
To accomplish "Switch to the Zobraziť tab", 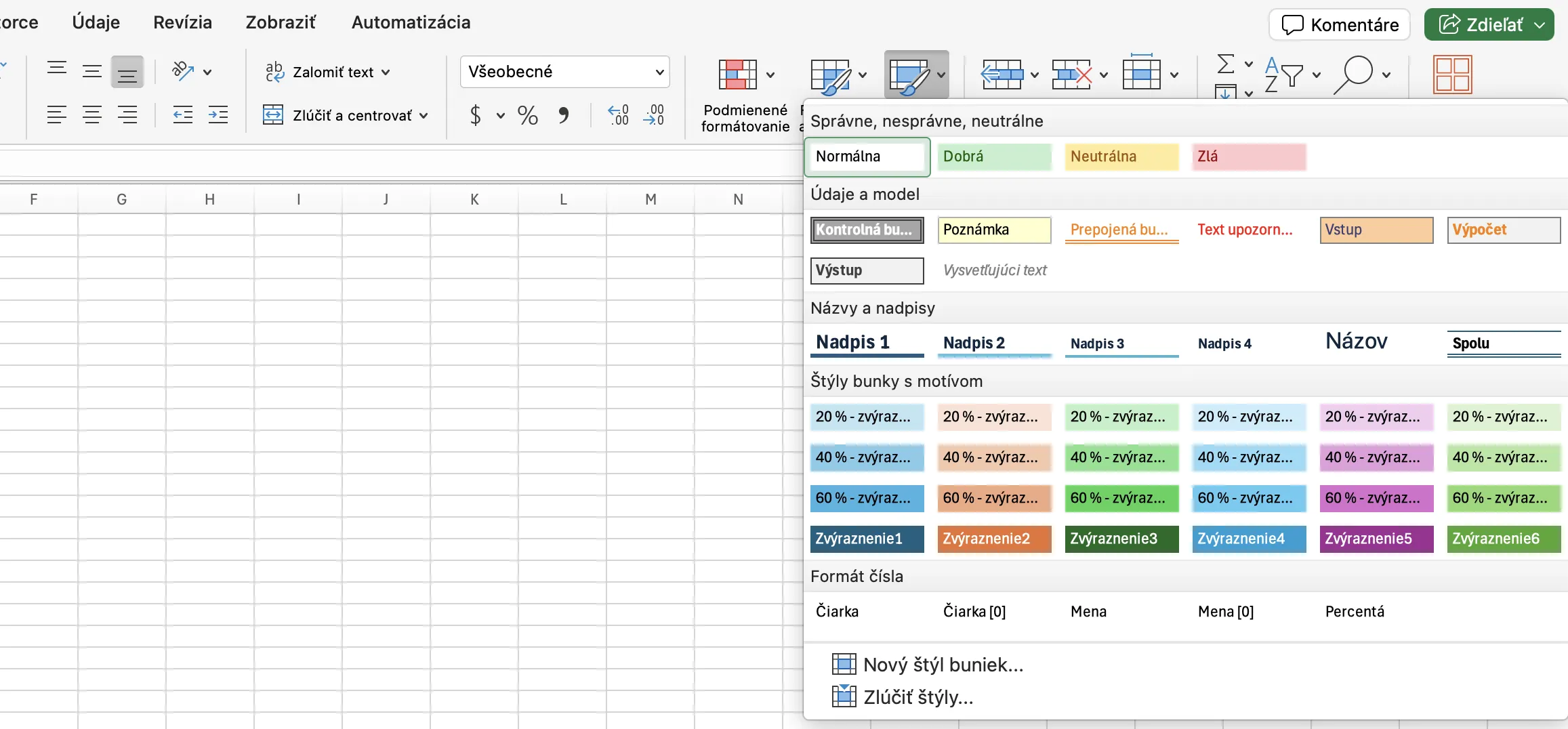I will (x=281, y=22).
